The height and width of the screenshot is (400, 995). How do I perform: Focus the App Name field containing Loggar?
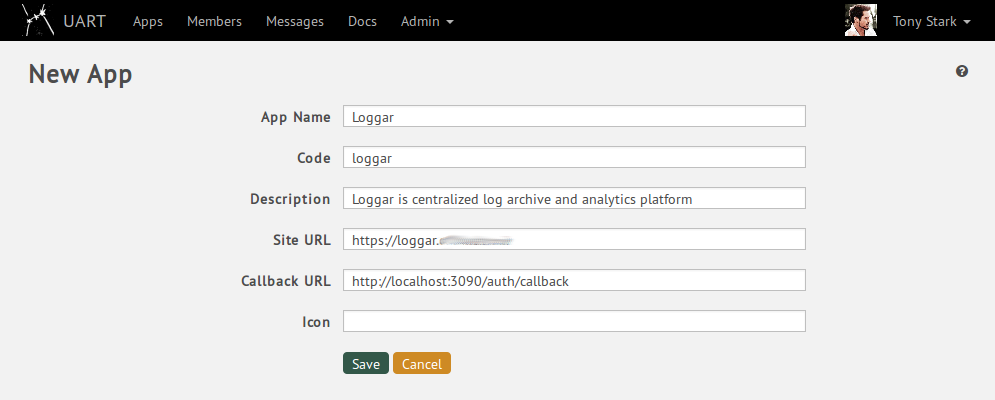(x=574, y=117)
